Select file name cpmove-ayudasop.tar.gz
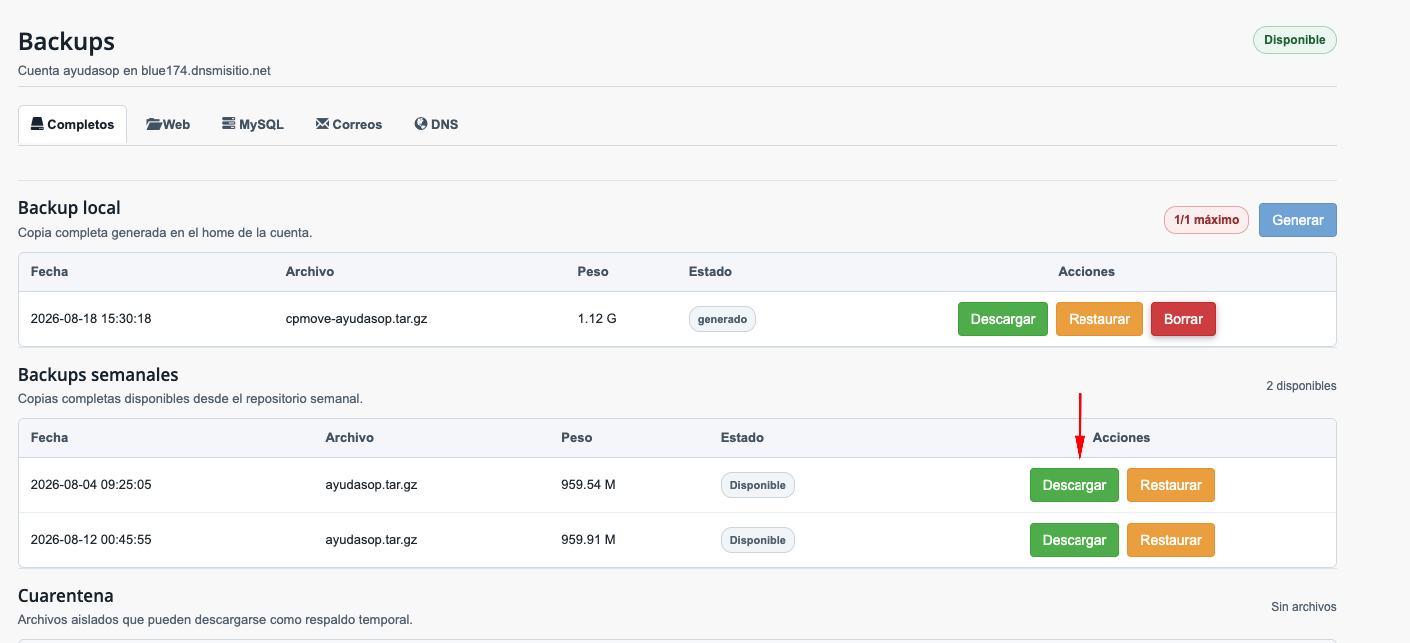 click(x=357, y=319)
